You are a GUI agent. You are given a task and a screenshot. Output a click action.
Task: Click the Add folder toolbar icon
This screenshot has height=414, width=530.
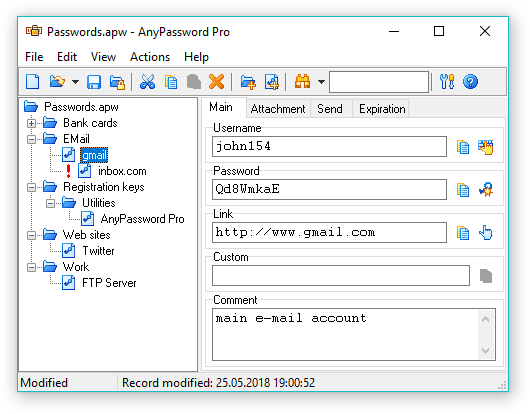248,82
